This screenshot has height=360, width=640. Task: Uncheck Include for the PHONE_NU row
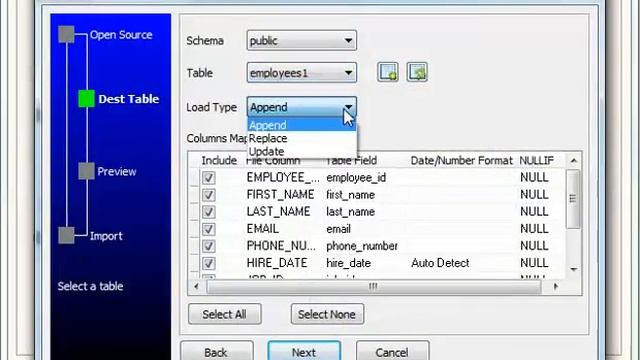click(x=209, y=246)
